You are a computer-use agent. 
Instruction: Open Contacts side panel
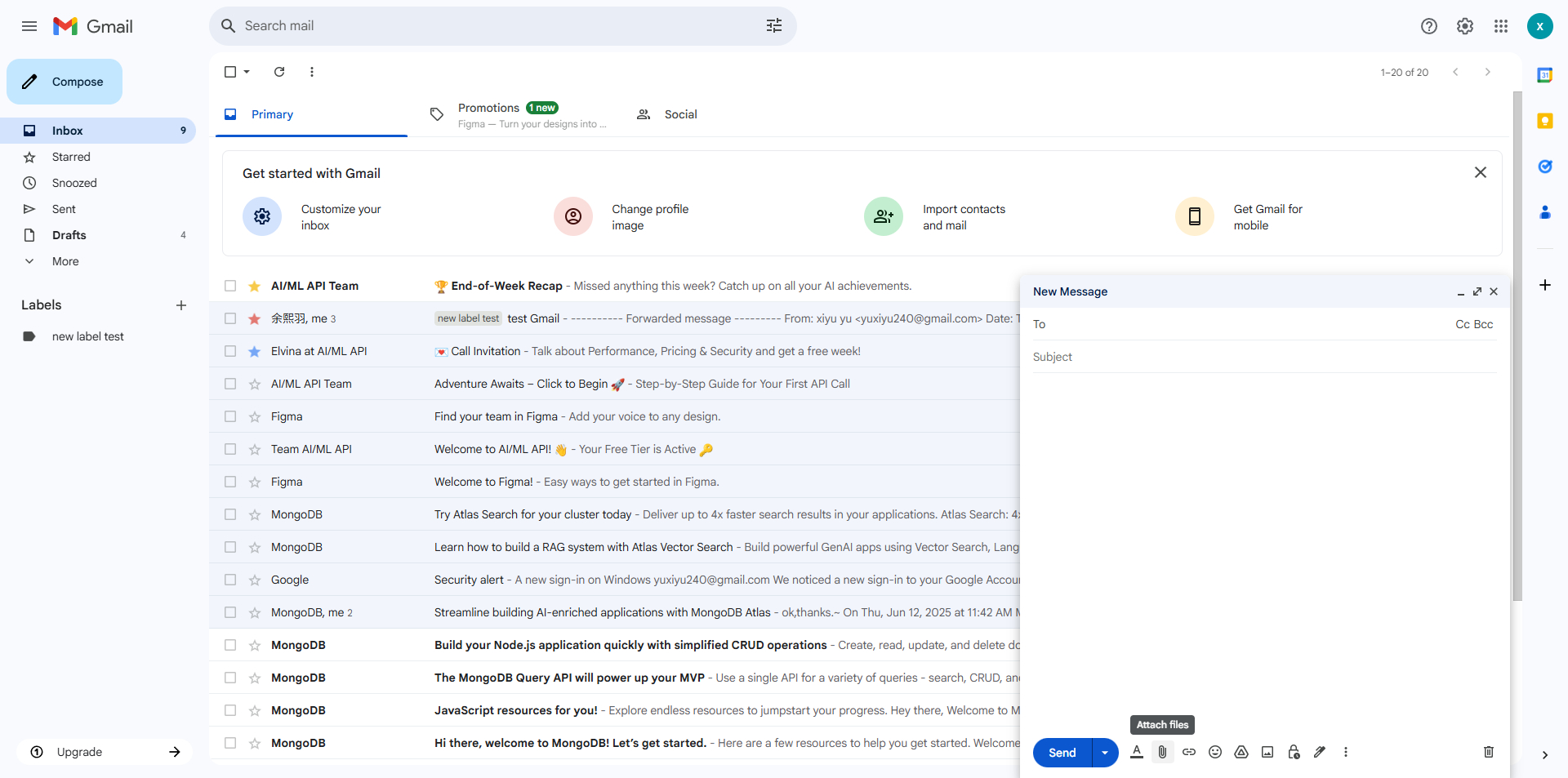(x=1545, y=212)
